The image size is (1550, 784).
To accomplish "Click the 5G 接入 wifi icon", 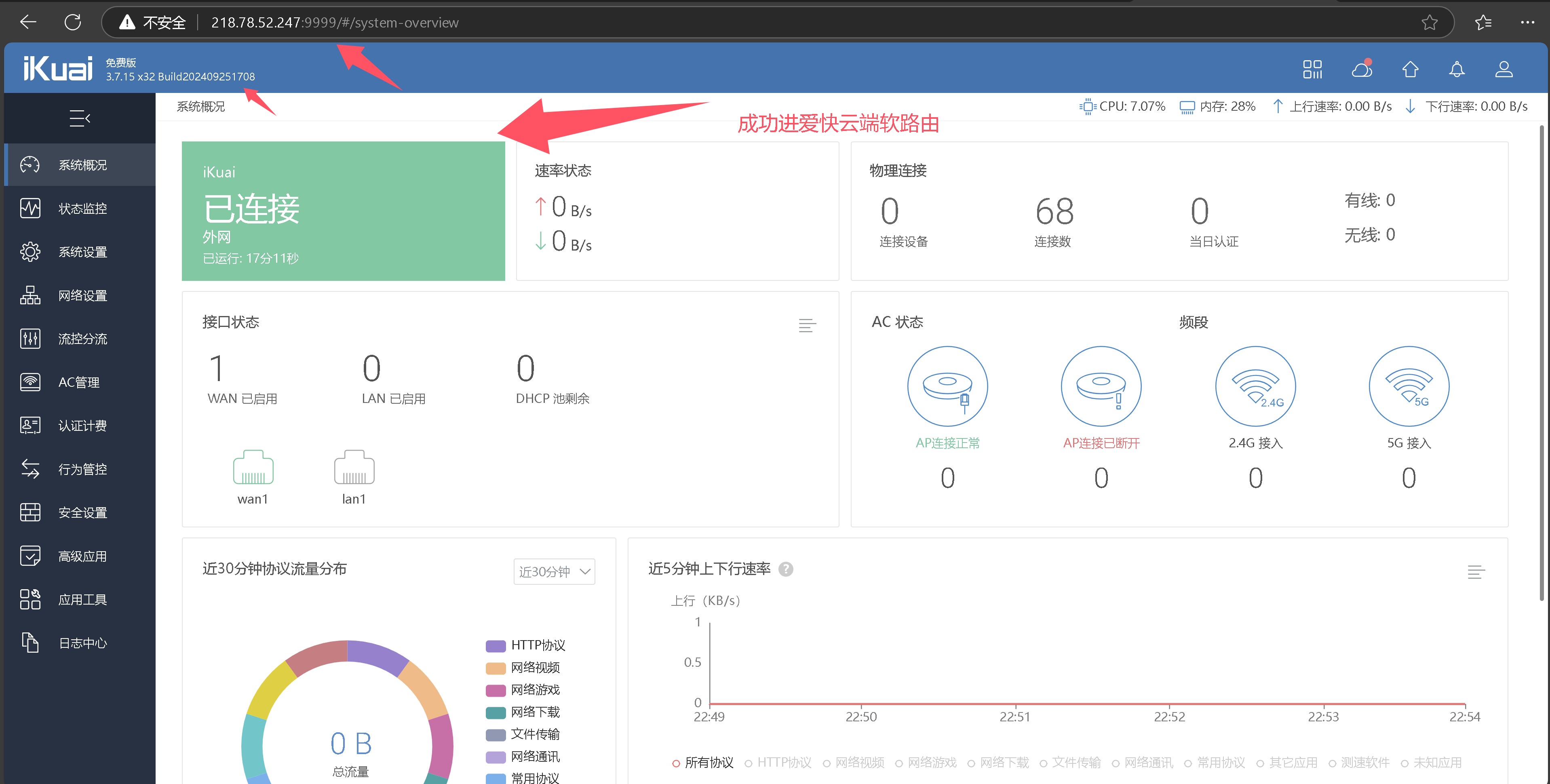I will [1409, 386].
